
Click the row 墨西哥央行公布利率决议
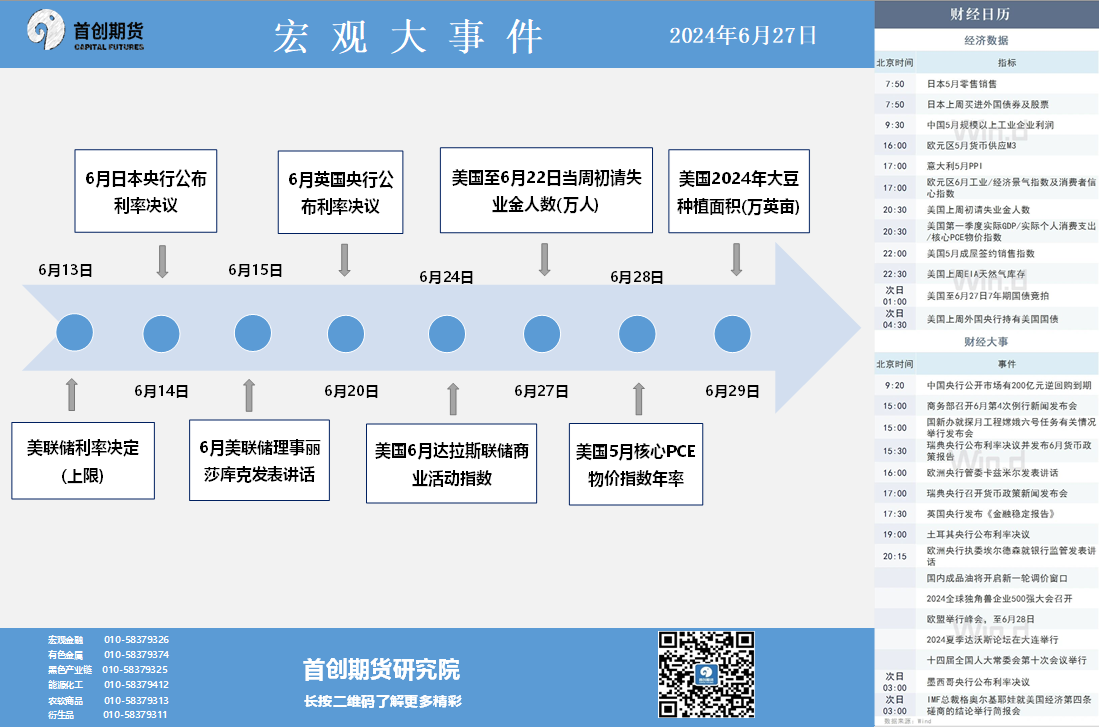click(986, 681)
